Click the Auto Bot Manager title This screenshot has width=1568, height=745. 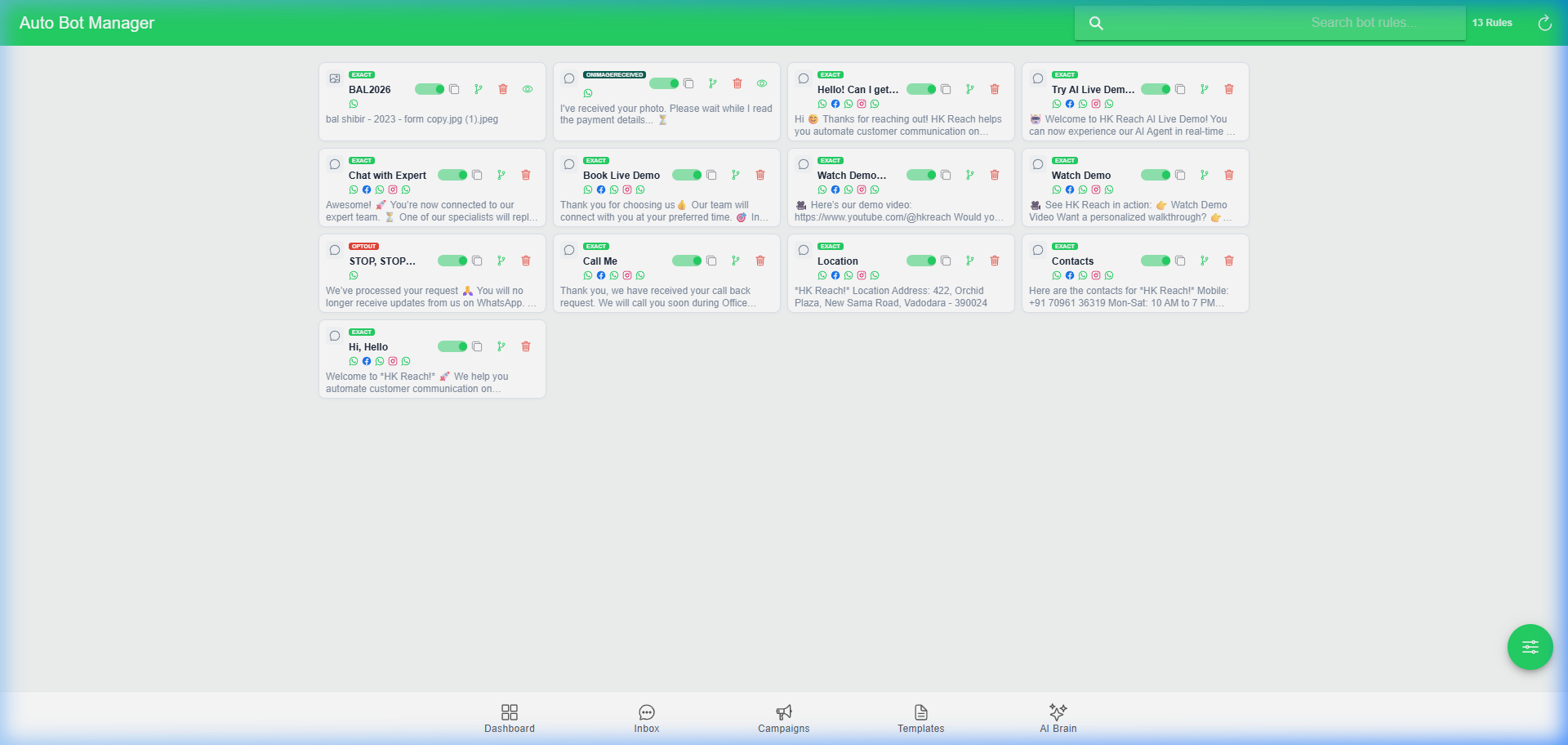(87, 23)
